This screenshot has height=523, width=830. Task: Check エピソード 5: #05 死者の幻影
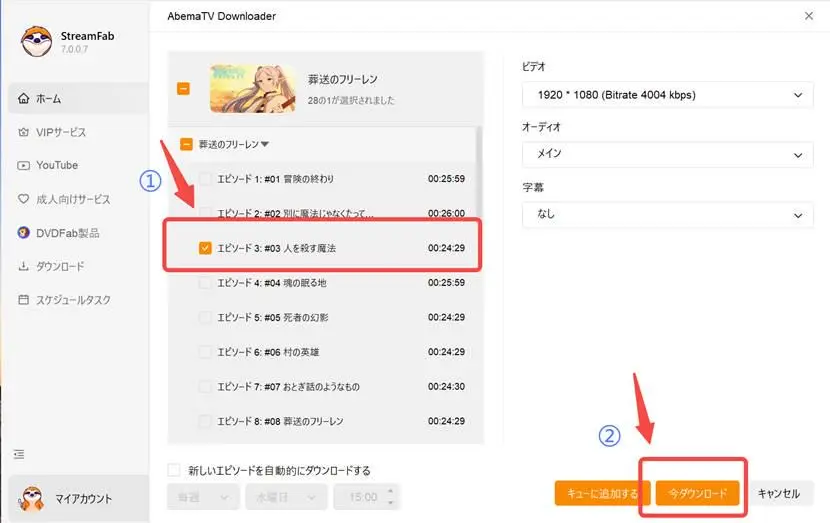pos(205,317)
